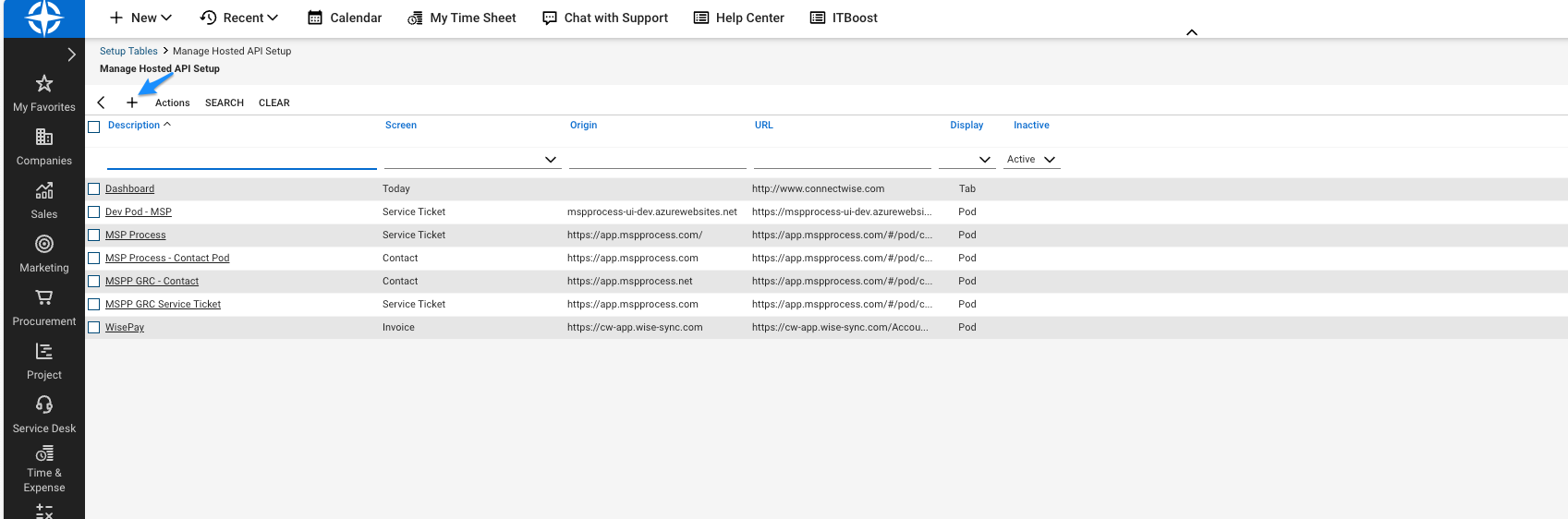Open the MSP Process entry link
Image resolution: width=1568 pixels, height=519 pixels.
click(136, 235)
